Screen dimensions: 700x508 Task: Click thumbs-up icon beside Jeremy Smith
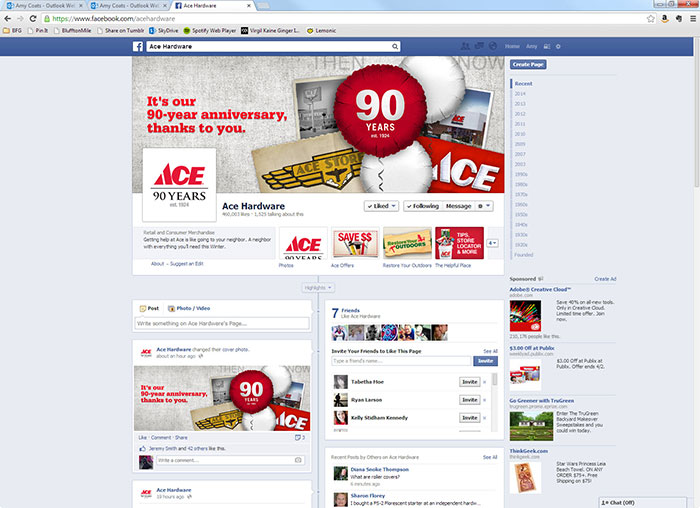142,448
